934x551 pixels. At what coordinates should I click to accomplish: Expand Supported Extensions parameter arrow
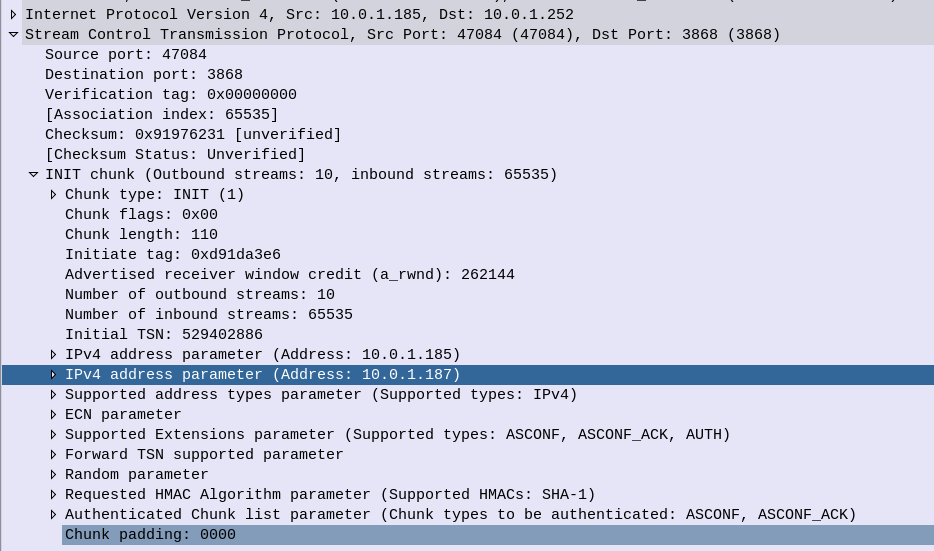coord(54,435)
